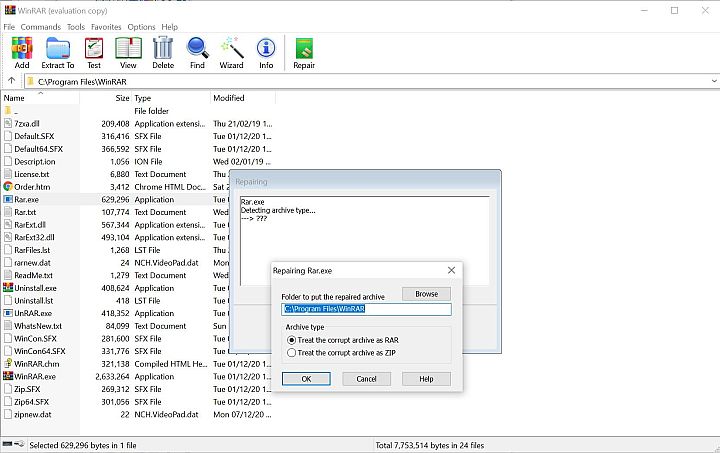Choose Treat the corrupt archive as RAR

[343, 340]
